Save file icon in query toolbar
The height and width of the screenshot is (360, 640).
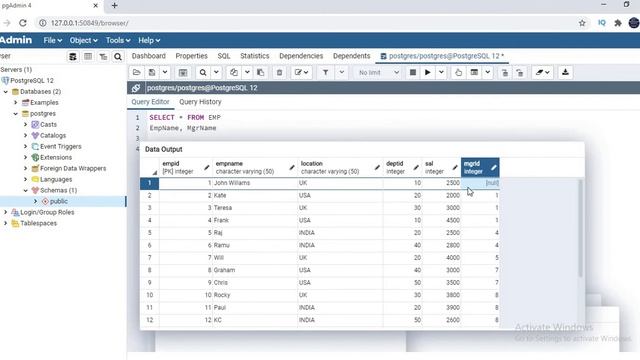coord(152,73)
